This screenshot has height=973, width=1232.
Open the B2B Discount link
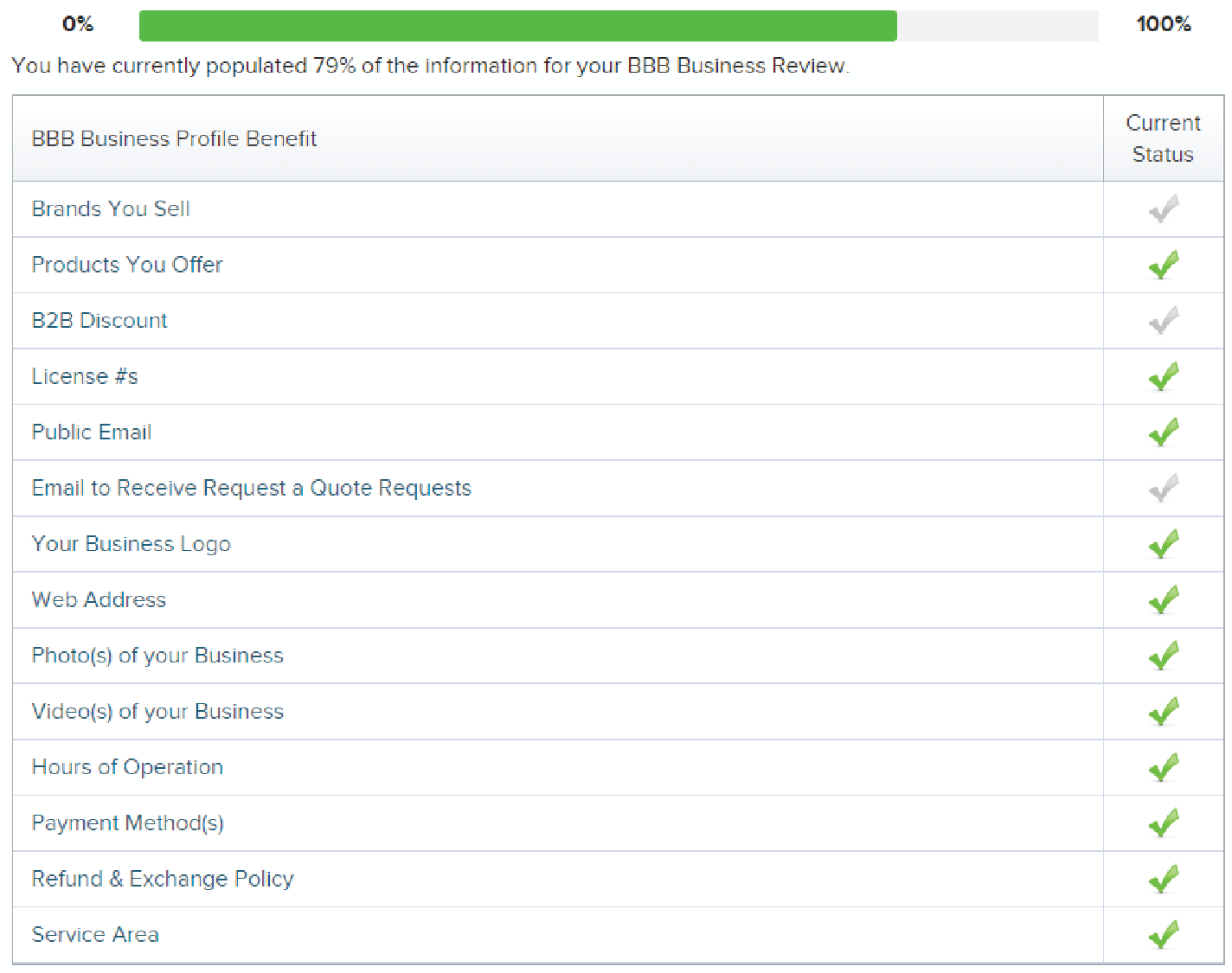click(x=99, y=321)
